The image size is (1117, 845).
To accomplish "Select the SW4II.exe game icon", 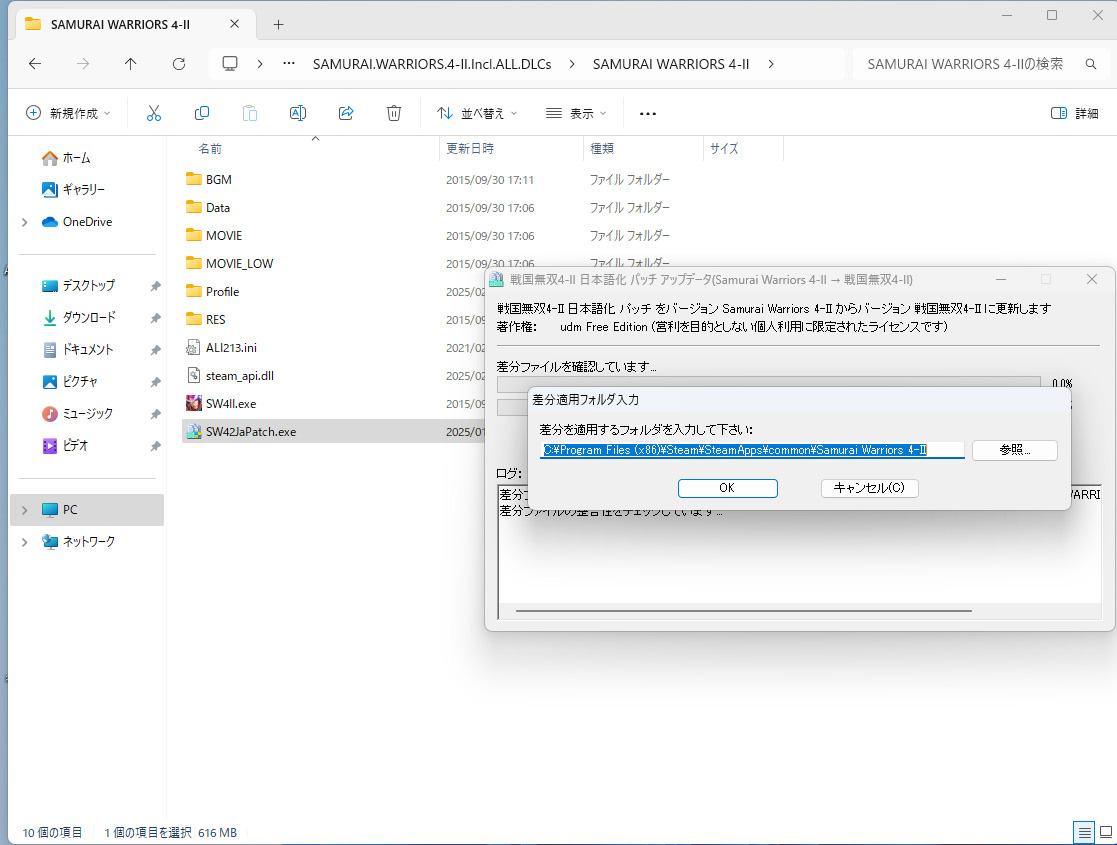I will coord(193,403).
